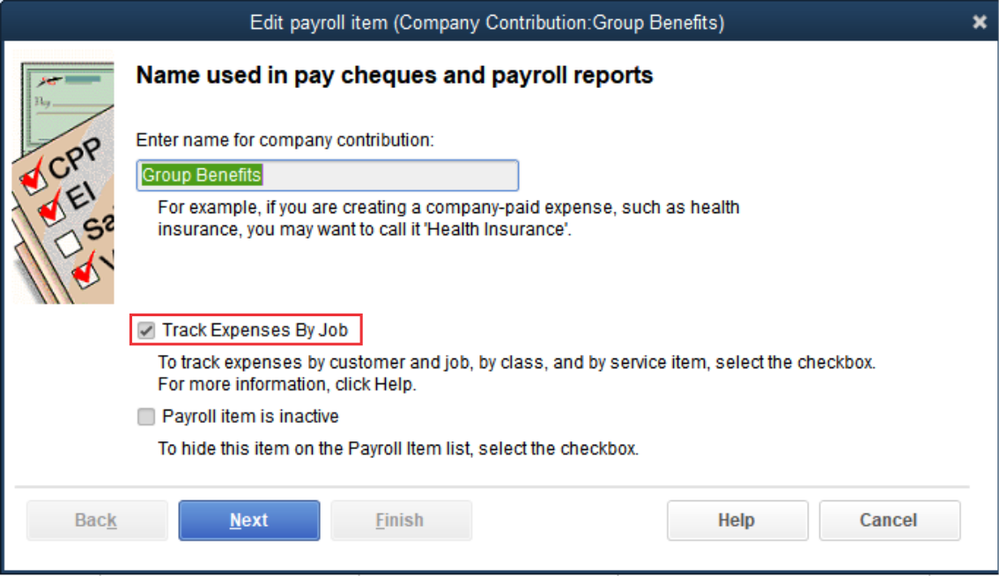Click the disabled Finish button
Image resolution: width=999 pixels, height=576 pixels.
point(400,520)
